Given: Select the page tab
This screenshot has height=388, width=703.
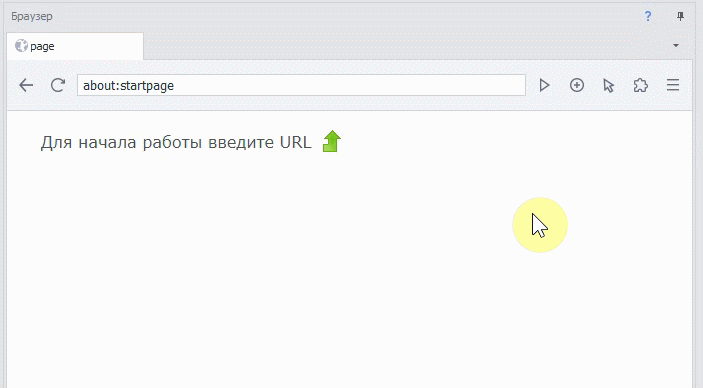Looking at the screenshot, I should tap(75, 46).
